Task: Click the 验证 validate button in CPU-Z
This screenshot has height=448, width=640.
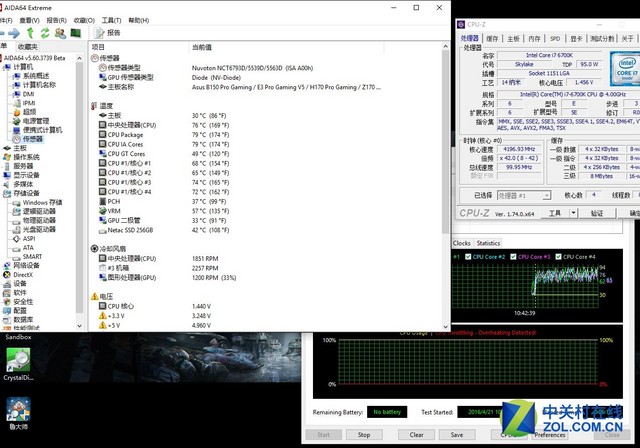Action: pos(597,213)
